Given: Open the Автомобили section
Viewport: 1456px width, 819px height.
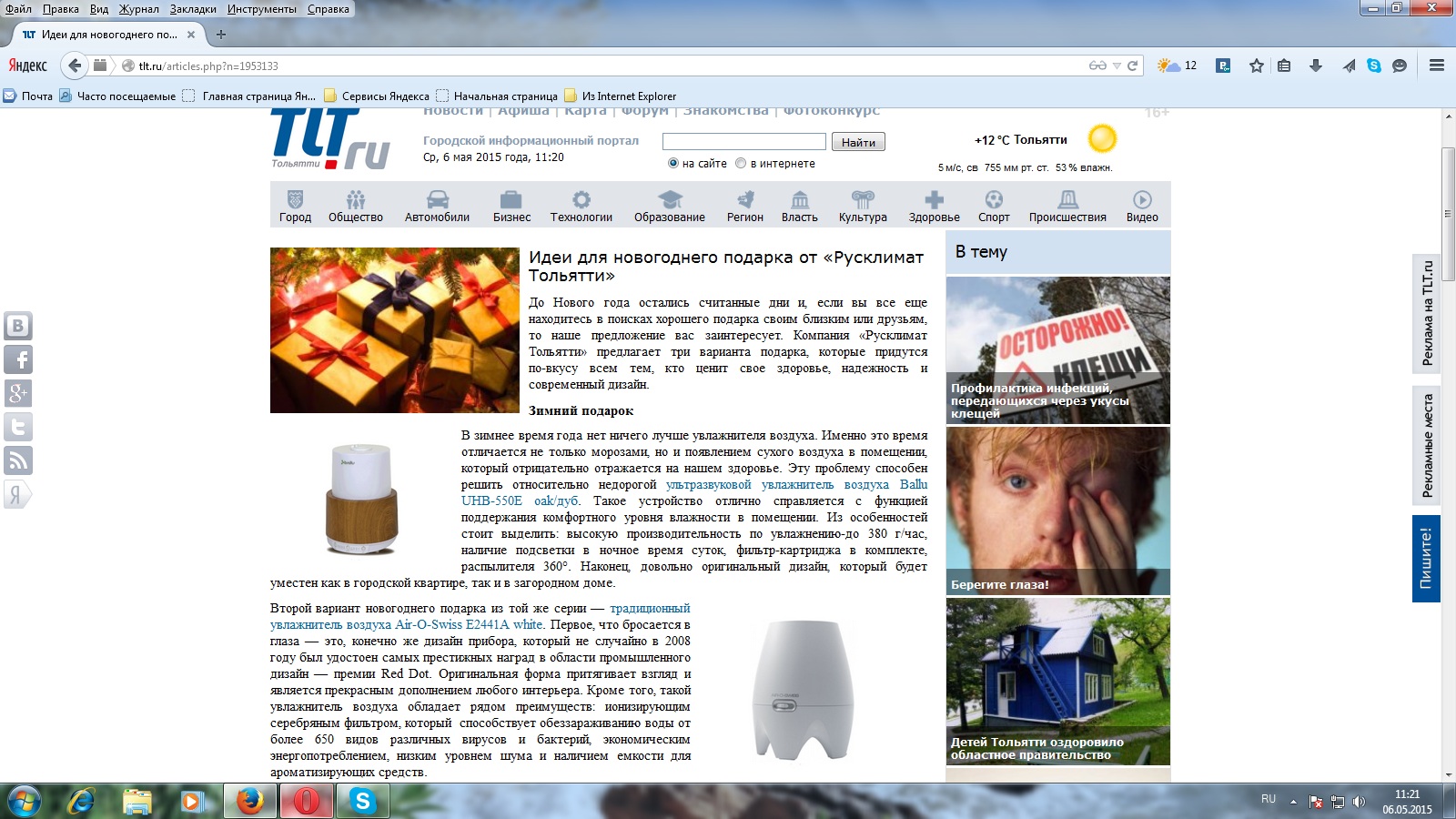Looking at the screenshot, I should [438, 207].
